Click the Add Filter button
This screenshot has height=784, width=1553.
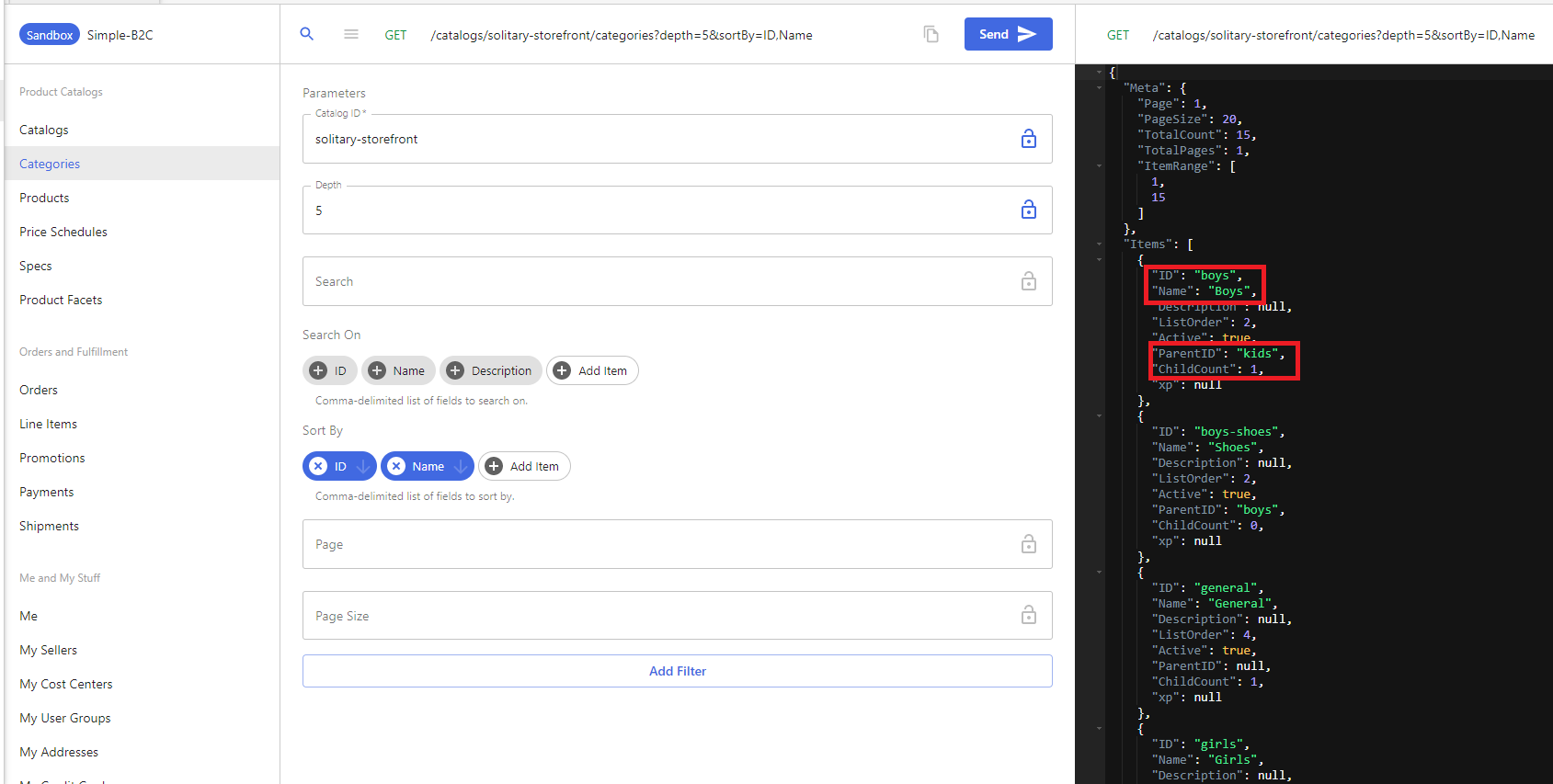tap(677, 671)
